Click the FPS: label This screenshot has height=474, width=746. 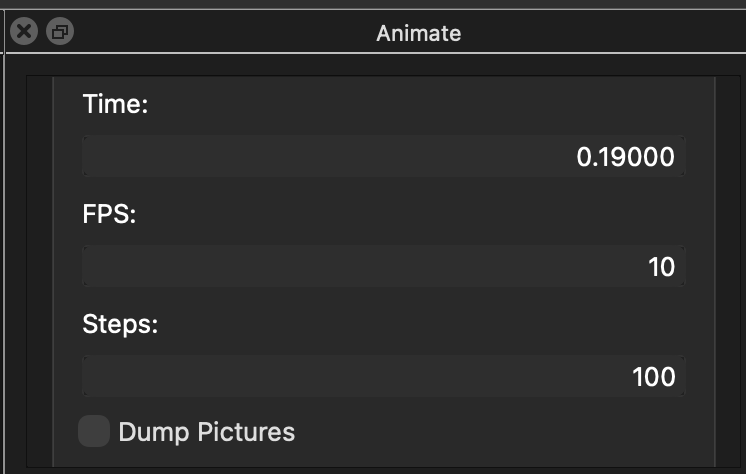click(x=110, y=214)
